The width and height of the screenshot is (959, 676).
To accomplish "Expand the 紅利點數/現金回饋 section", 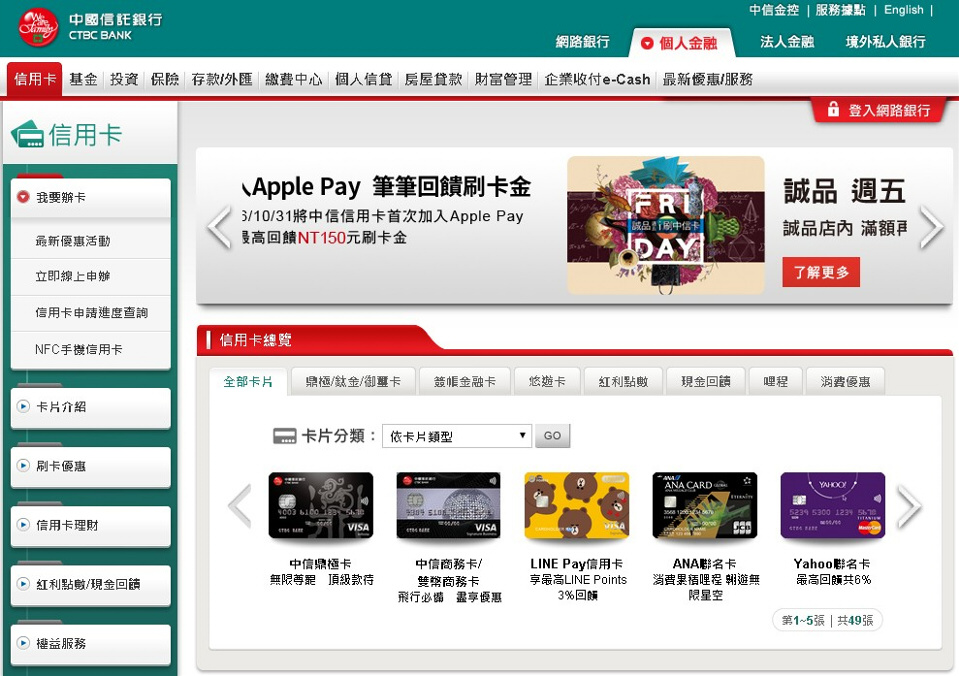I will point(91,584).
